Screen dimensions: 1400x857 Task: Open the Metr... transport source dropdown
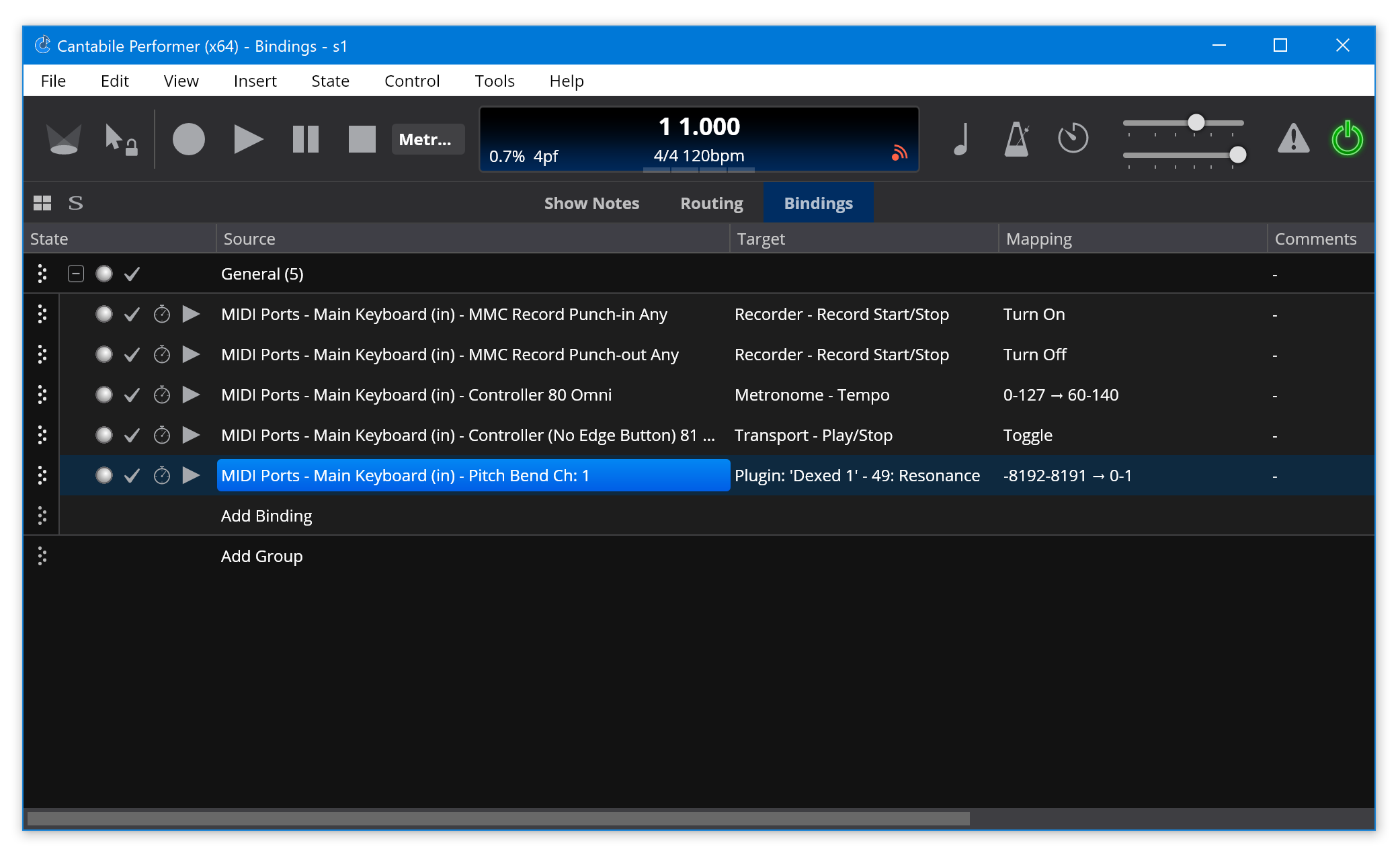[x=427, y=139]
